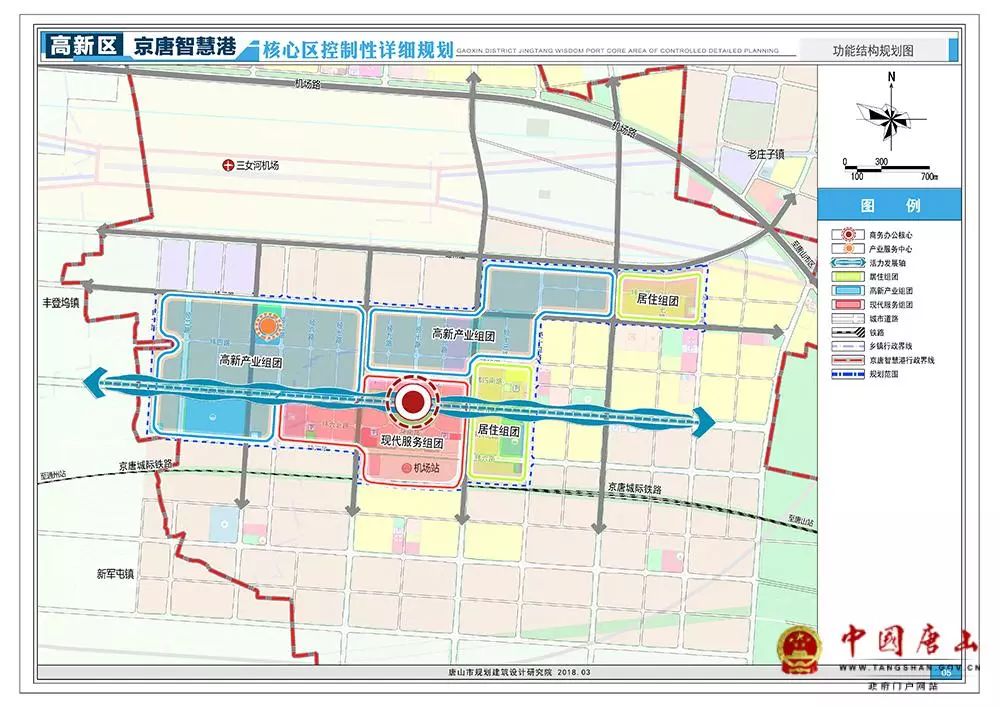
Task: Pick the green 居住组团 legend swatch
Action: 847,276
